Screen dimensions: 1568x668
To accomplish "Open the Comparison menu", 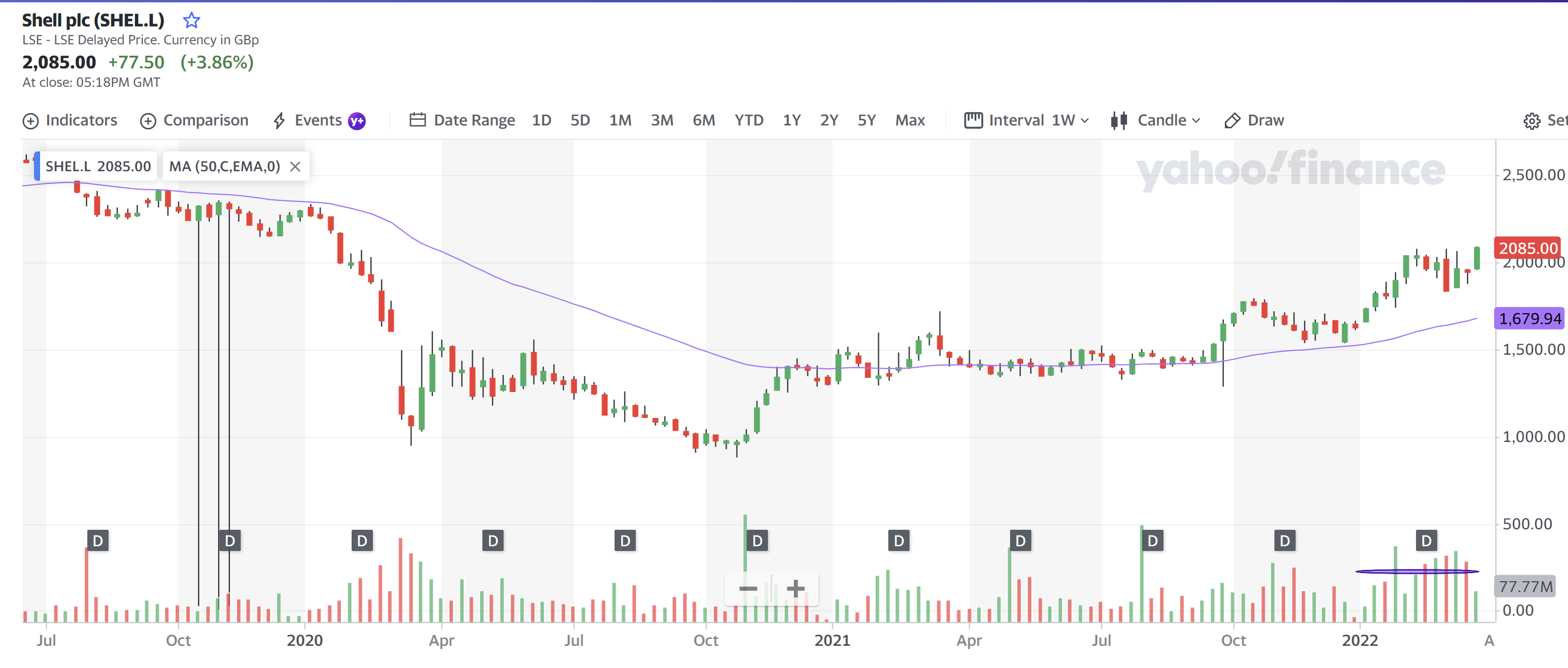I will (194, 120).
